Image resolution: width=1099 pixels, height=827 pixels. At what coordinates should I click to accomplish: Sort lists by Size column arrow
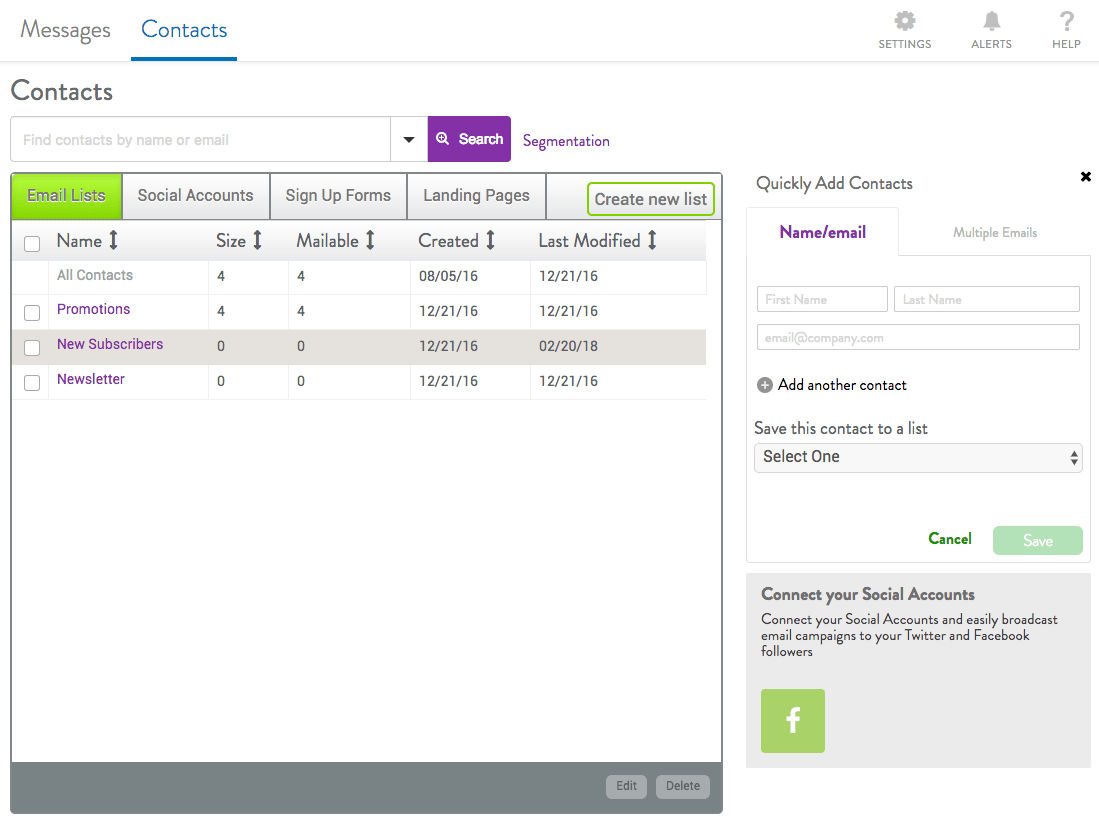click(x=257, y=241)
